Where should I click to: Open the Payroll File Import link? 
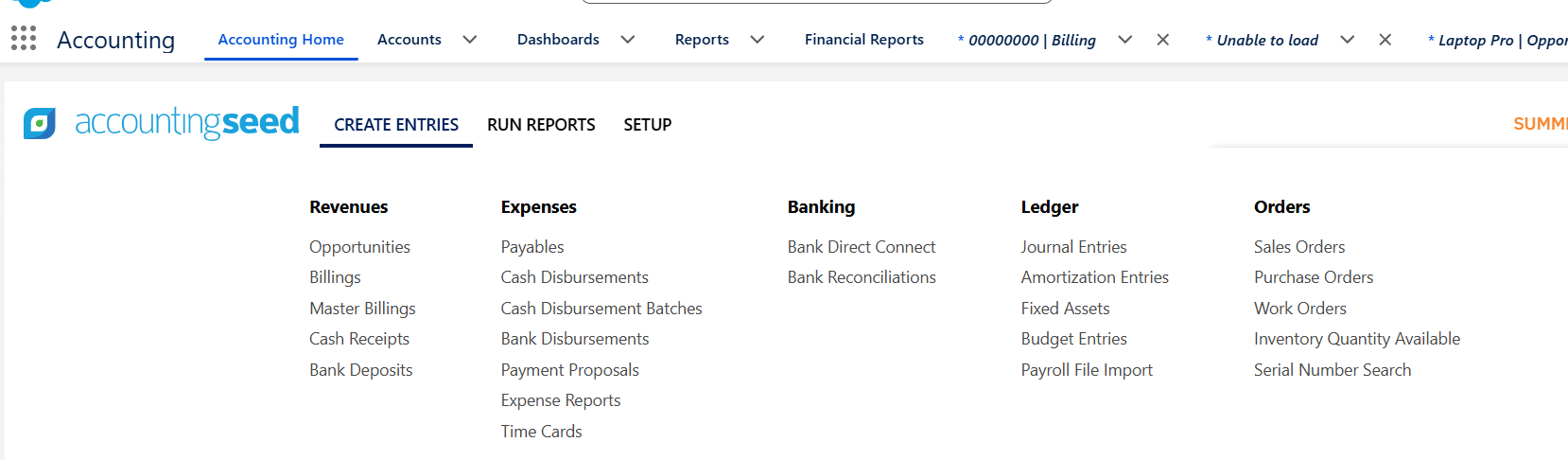(1088, 370)
